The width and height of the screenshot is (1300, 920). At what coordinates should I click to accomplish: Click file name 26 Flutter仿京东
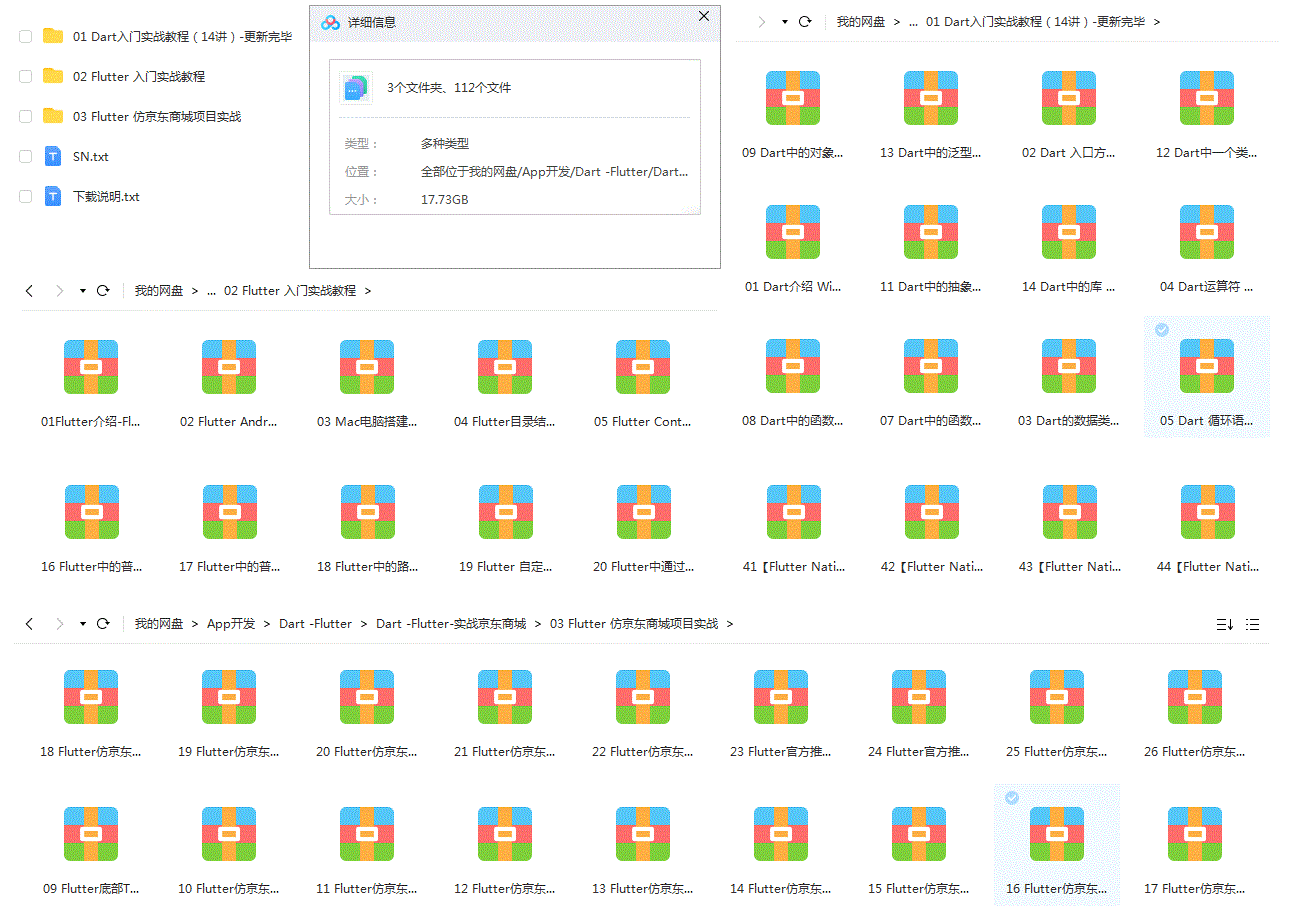coord(1195,752)
